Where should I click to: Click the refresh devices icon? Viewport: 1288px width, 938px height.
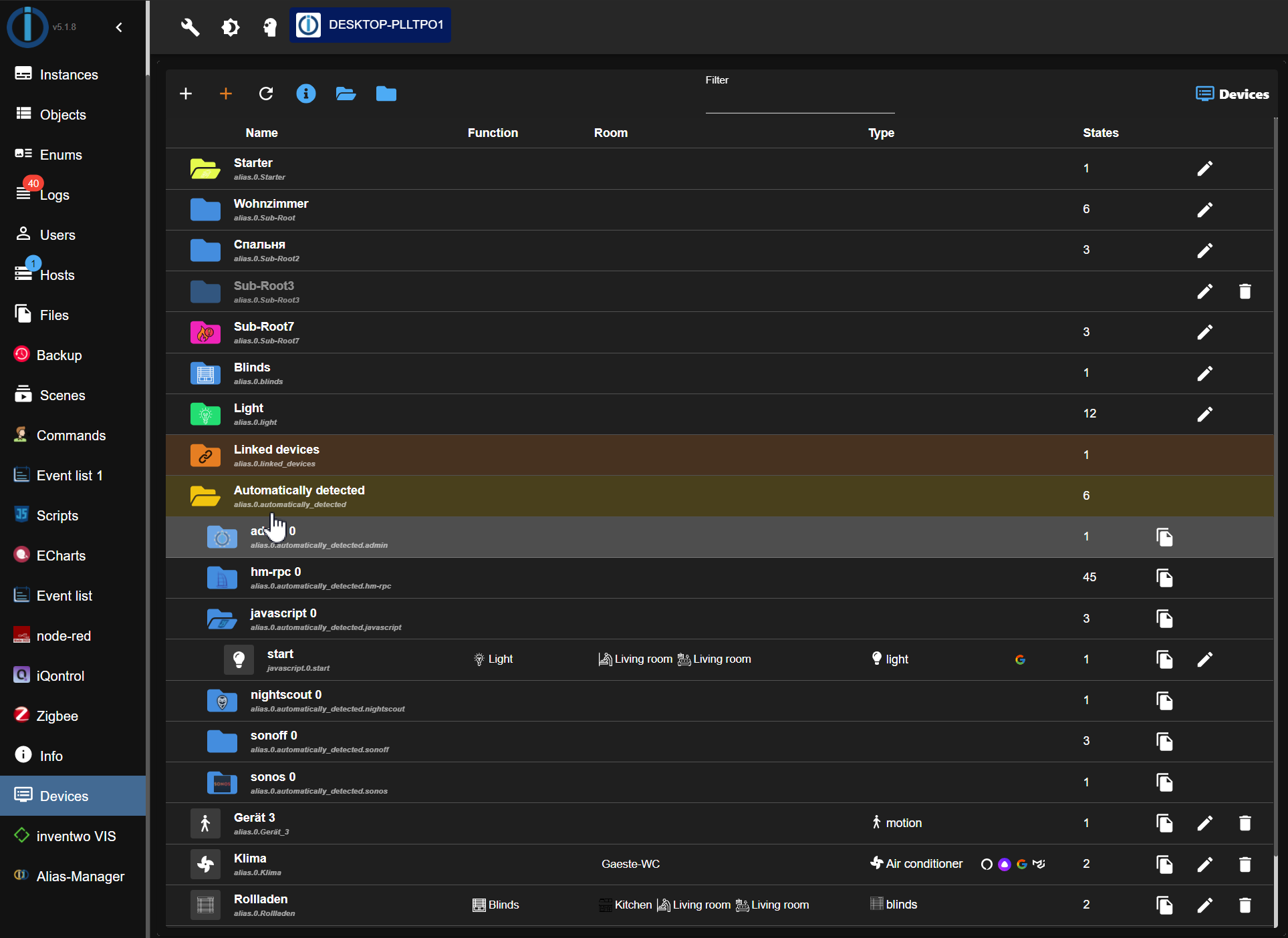click(266, 94)
